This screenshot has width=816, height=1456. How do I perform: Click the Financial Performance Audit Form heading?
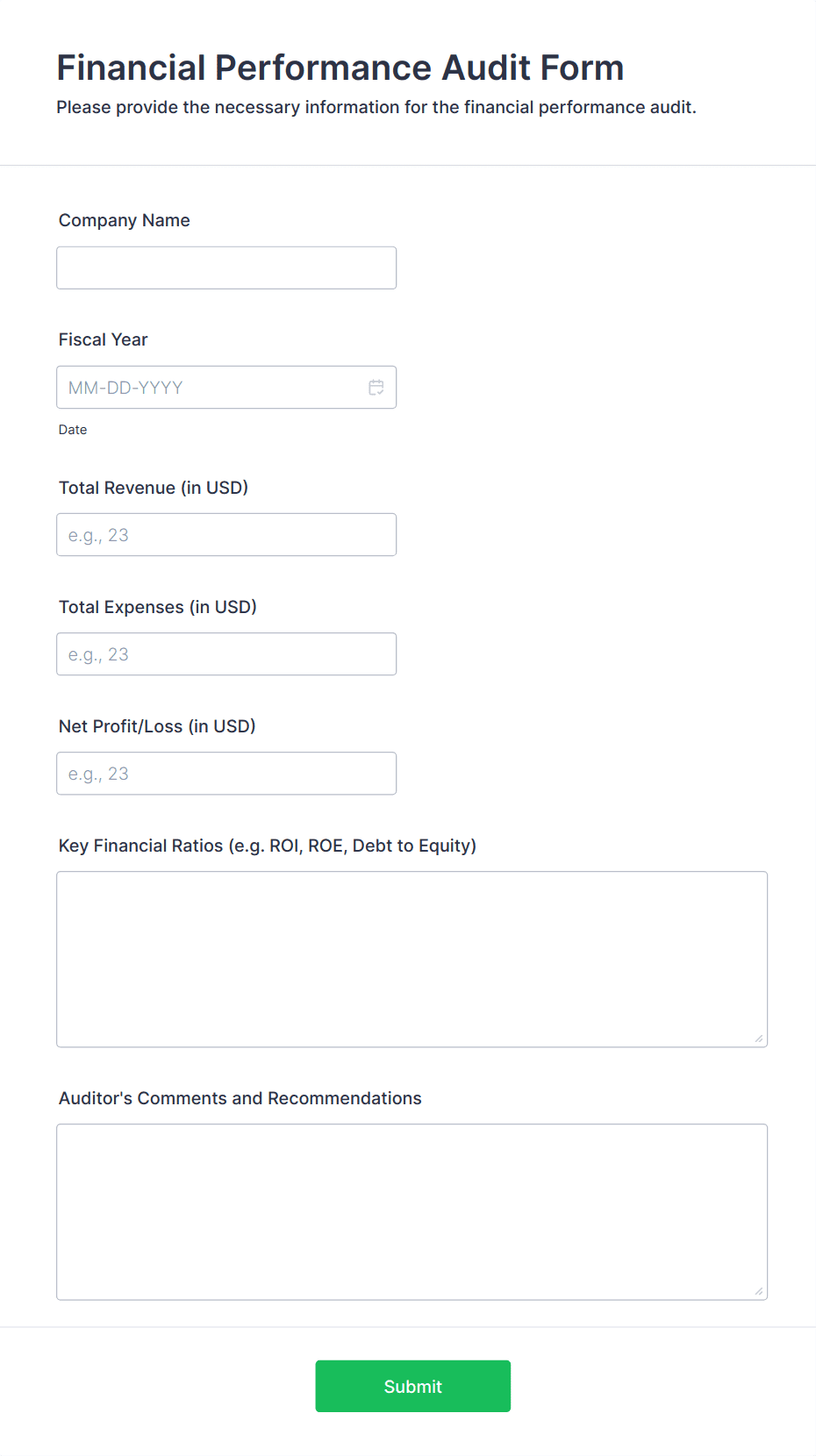tap(340, 67)
